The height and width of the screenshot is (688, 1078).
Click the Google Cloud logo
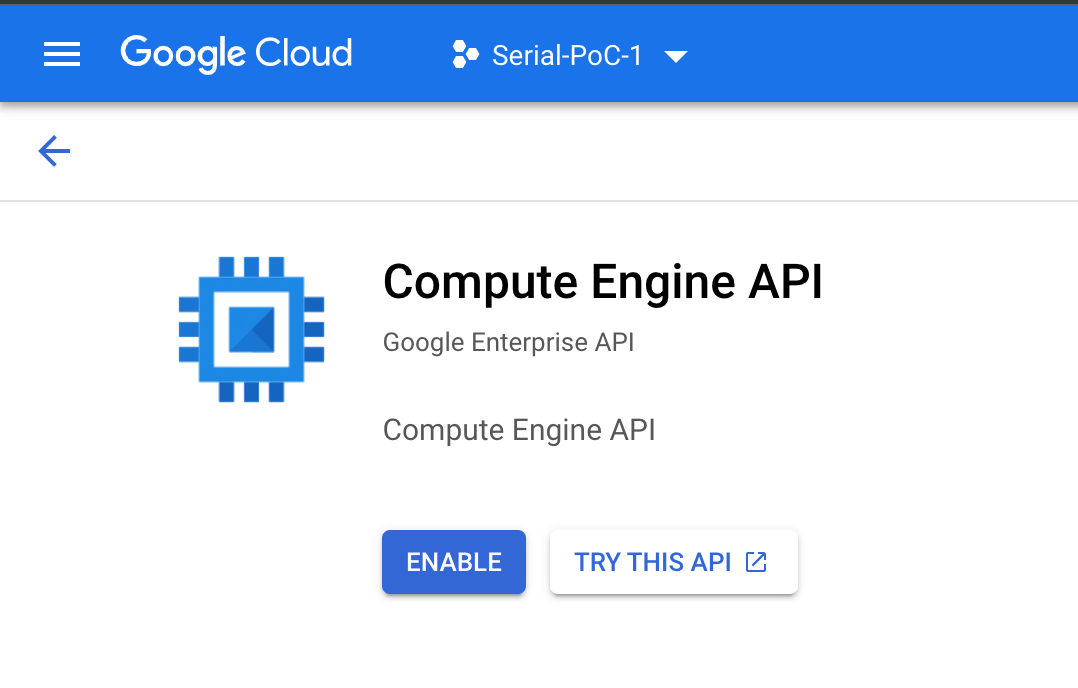point(236,54)
